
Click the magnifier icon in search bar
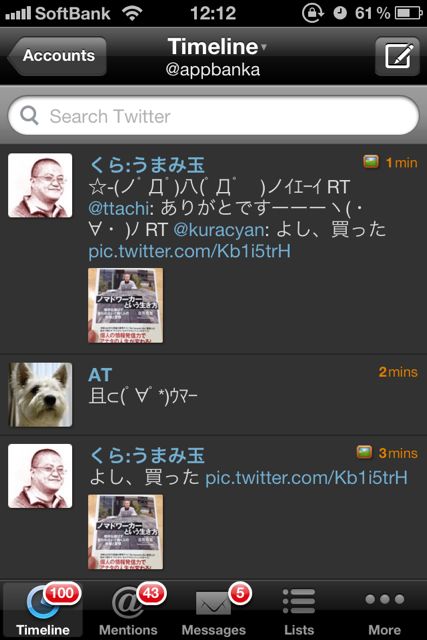click(x=29, y=116)
